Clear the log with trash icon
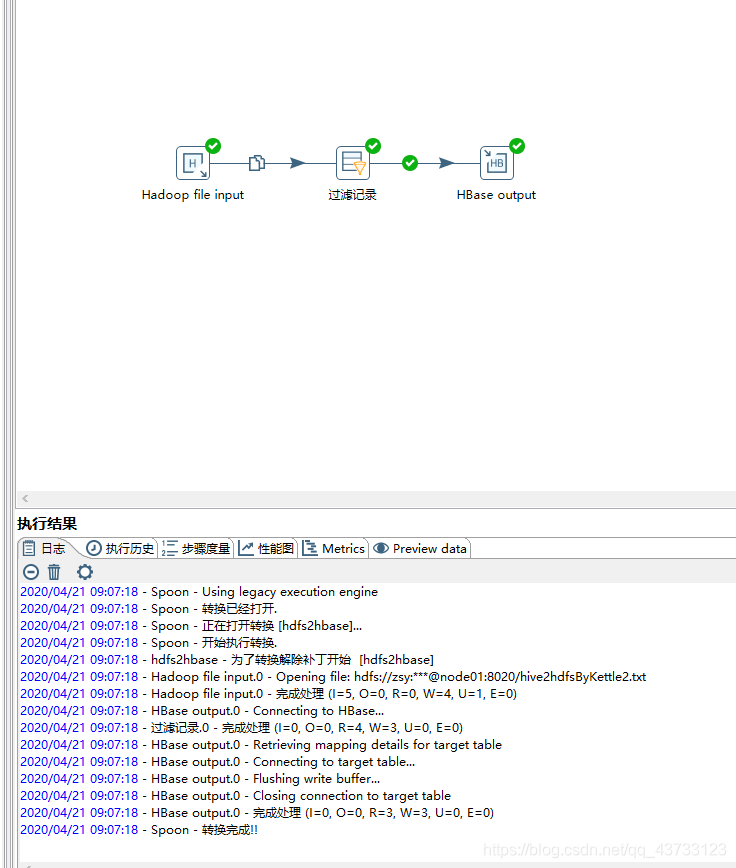 [x=54, y=572]
